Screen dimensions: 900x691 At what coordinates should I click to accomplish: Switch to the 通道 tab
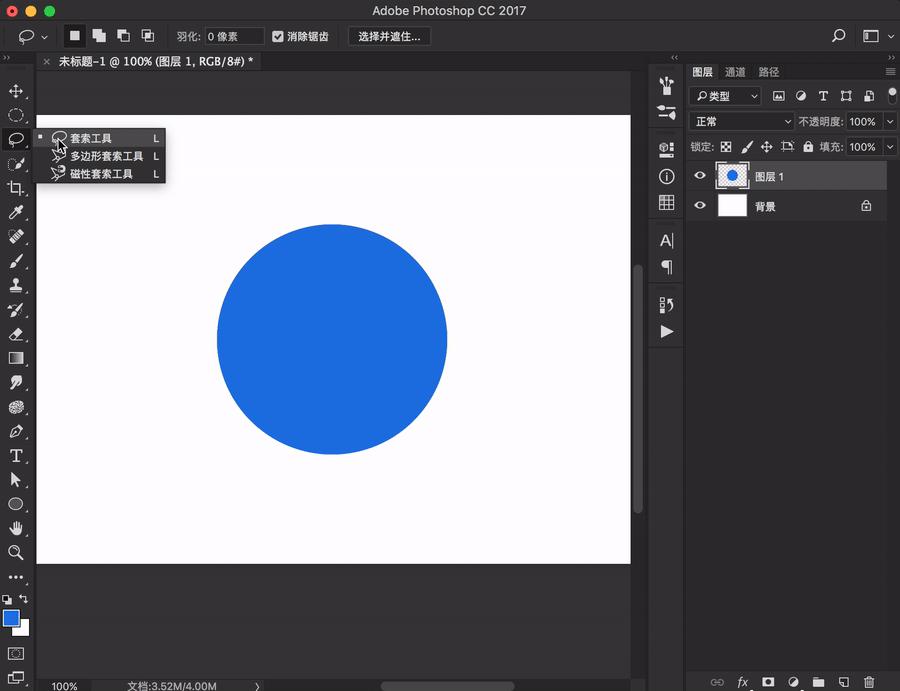[x=735, y=72]
